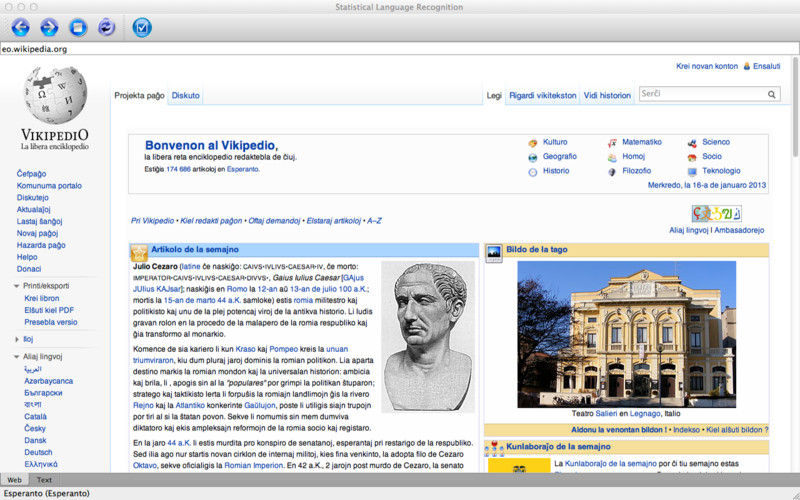Click the Bonvenon al Vikipedio heading link
This screenshot has width=800, height=500.
coord(211,145)
